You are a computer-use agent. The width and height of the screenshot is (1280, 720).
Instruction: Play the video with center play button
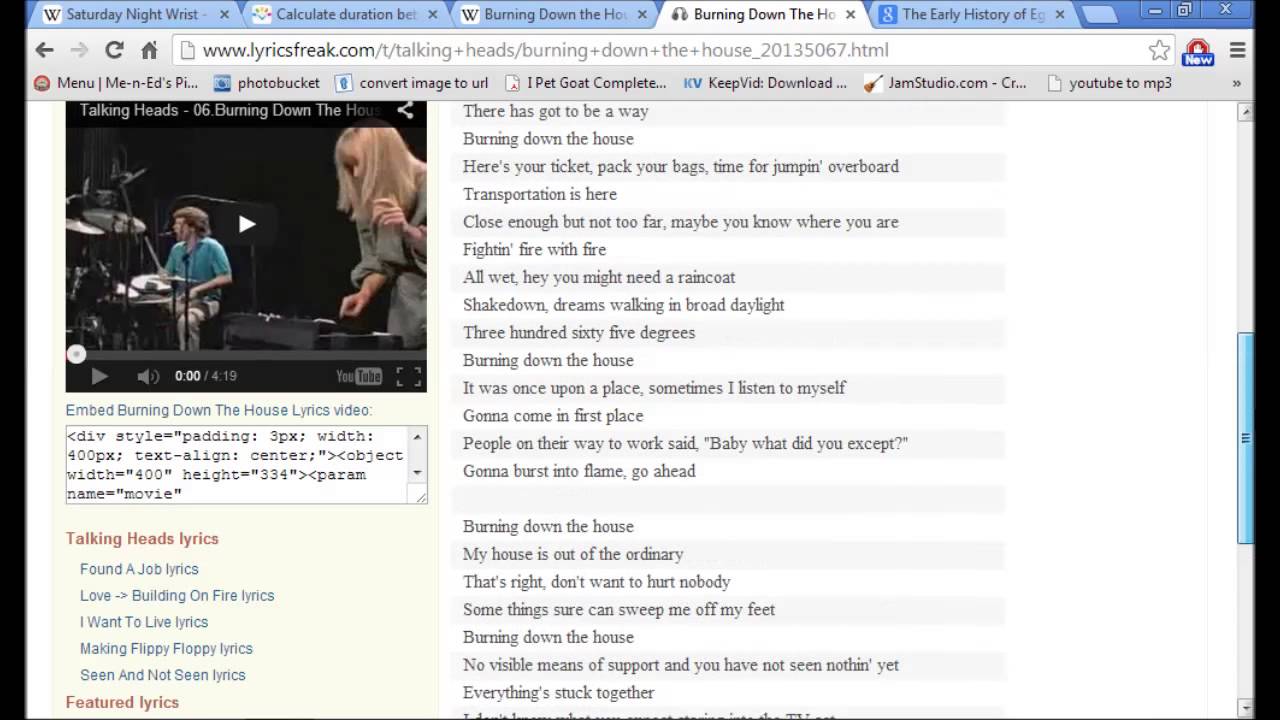[246, 224]
